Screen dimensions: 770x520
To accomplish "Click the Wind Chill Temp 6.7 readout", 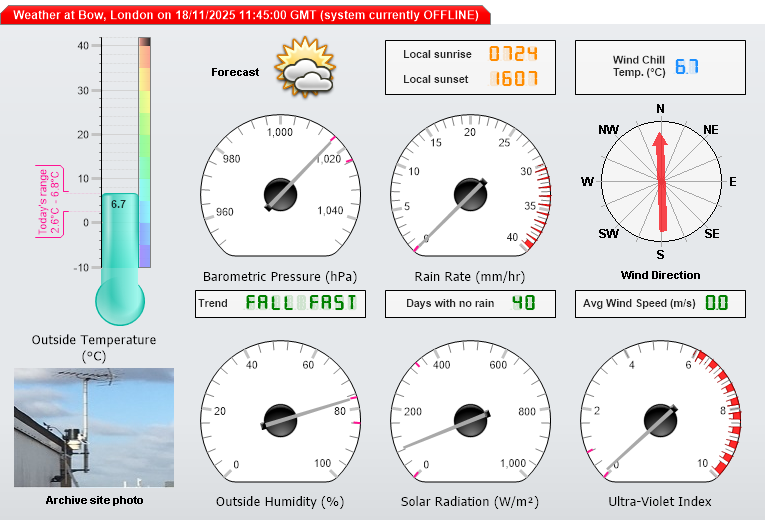I will 686,67.
